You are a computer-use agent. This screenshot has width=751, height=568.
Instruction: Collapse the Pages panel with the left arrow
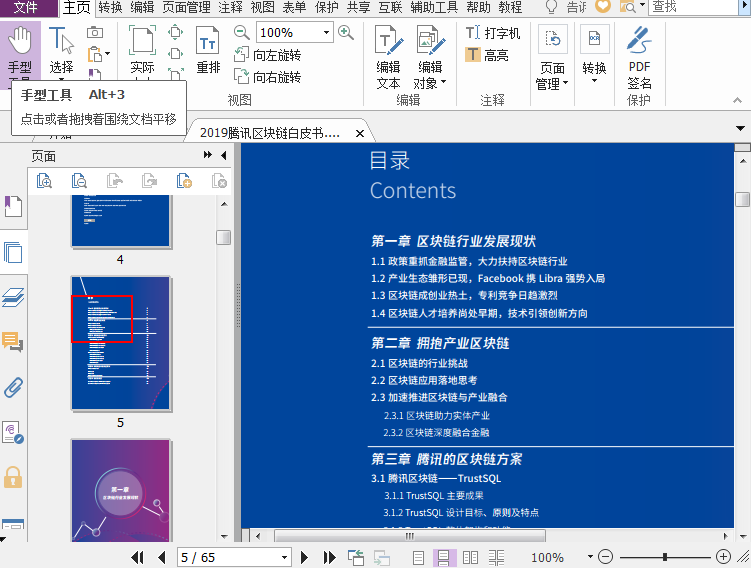(x=224, y=155)
